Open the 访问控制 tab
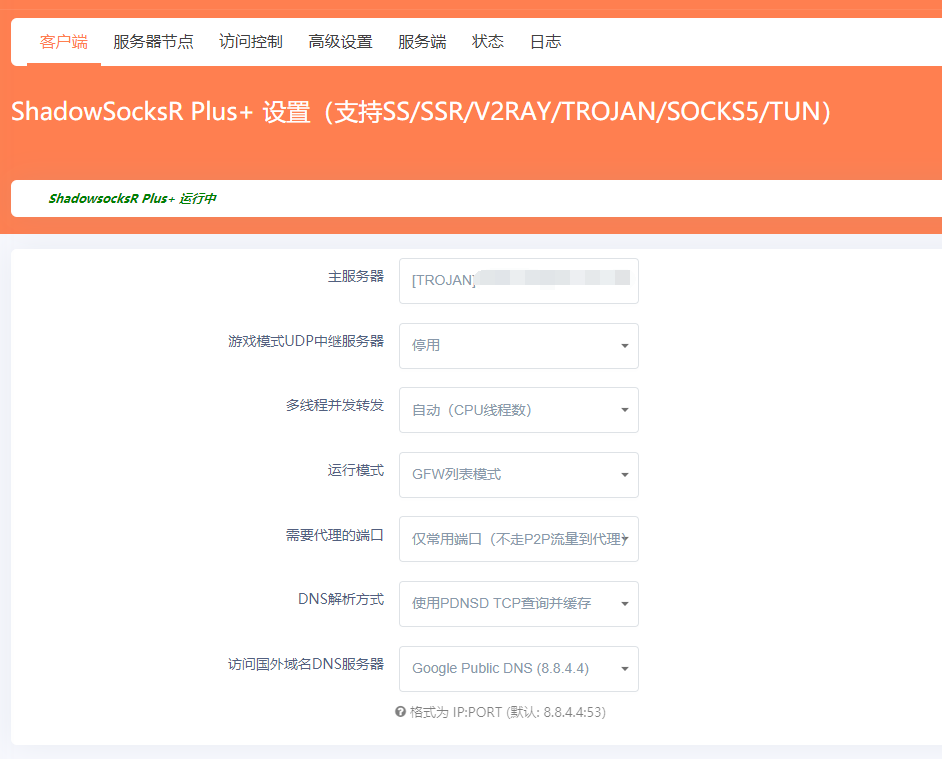Viewport: 942px width, 759px height. [x=250, y=42]
